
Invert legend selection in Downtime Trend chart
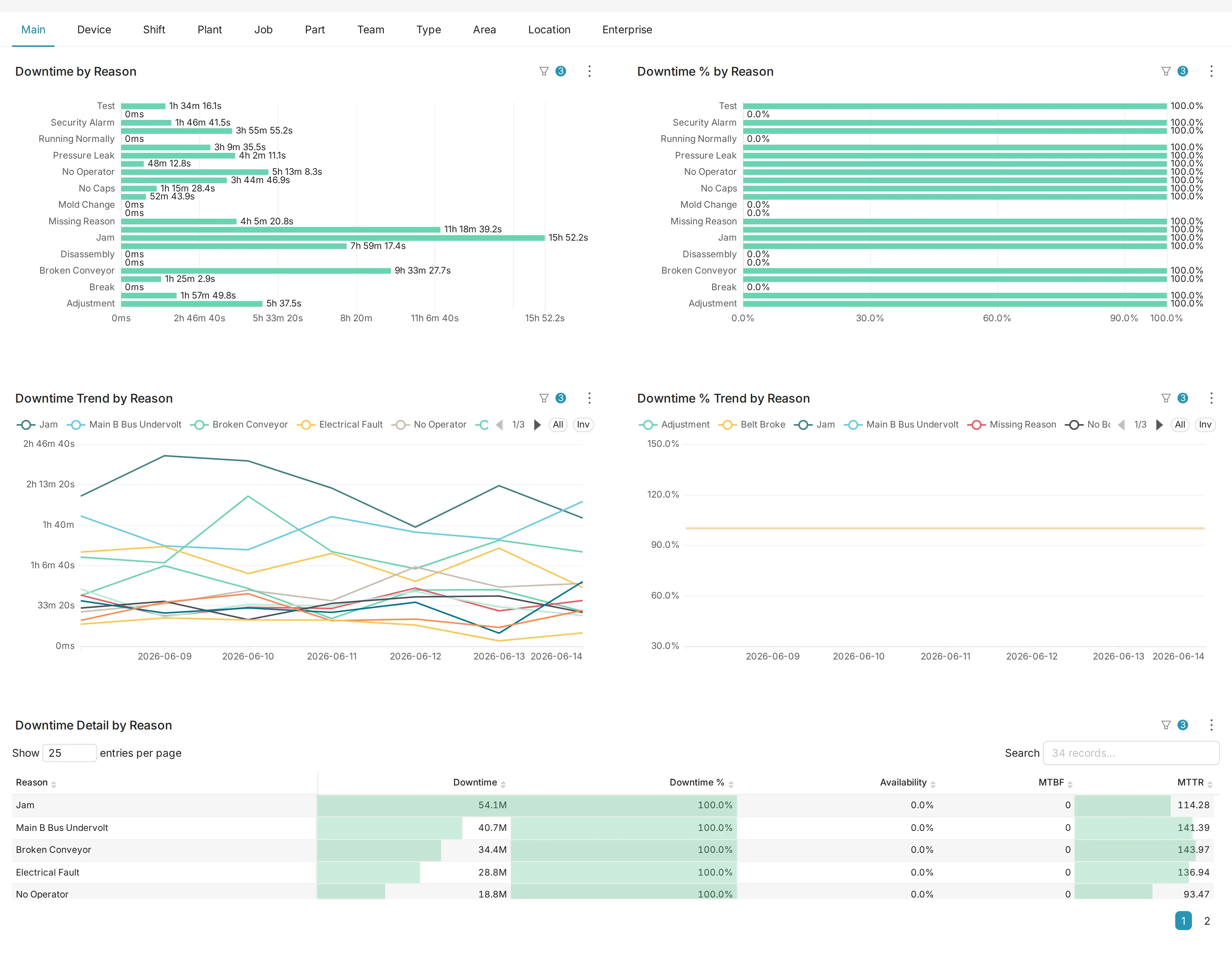583,425
